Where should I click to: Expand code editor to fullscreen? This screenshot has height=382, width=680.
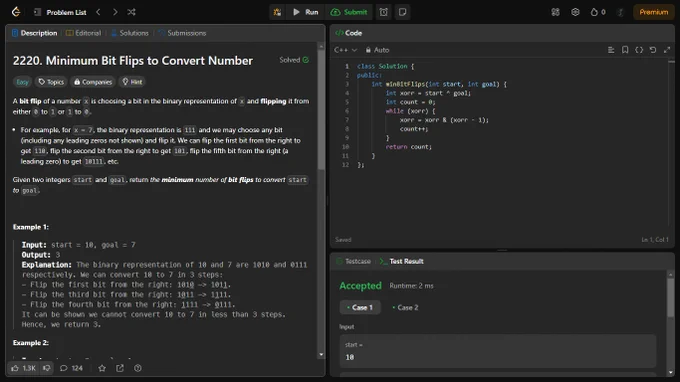pyautogui.click(x=667, y=50)
